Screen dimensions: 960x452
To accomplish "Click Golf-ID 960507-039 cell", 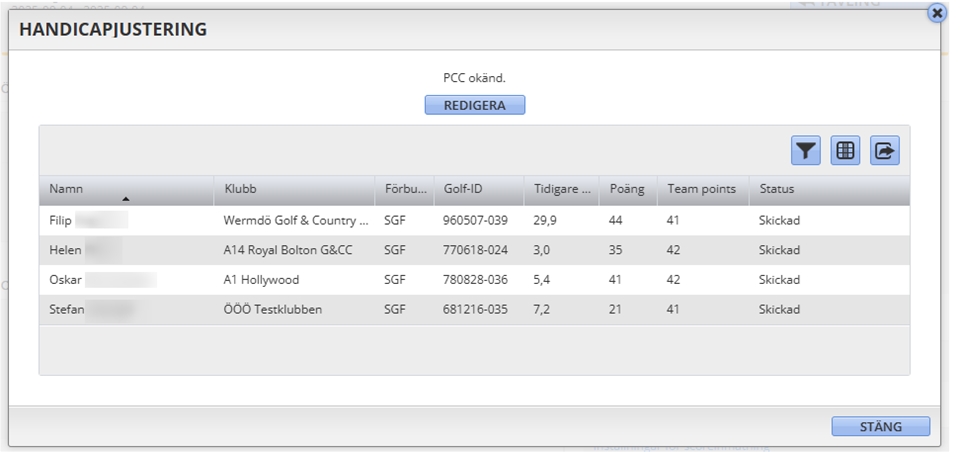I will coord(475,220).
